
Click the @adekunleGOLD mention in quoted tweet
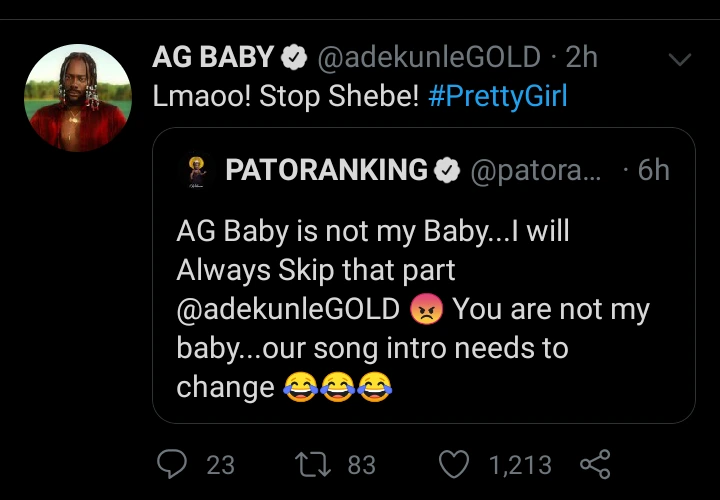pos(289,310)
